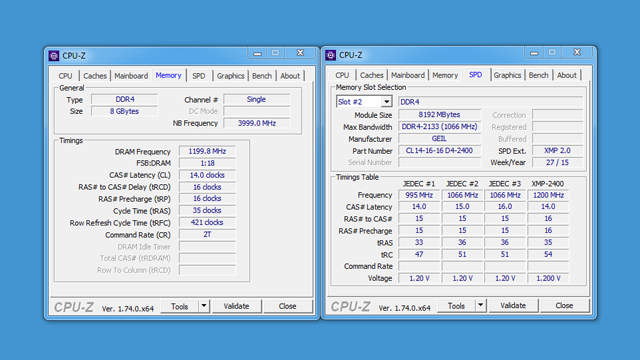Click the CPU-Z app icon in left window title bar
This screenshot has width=640, height=360.
[54, 56]
